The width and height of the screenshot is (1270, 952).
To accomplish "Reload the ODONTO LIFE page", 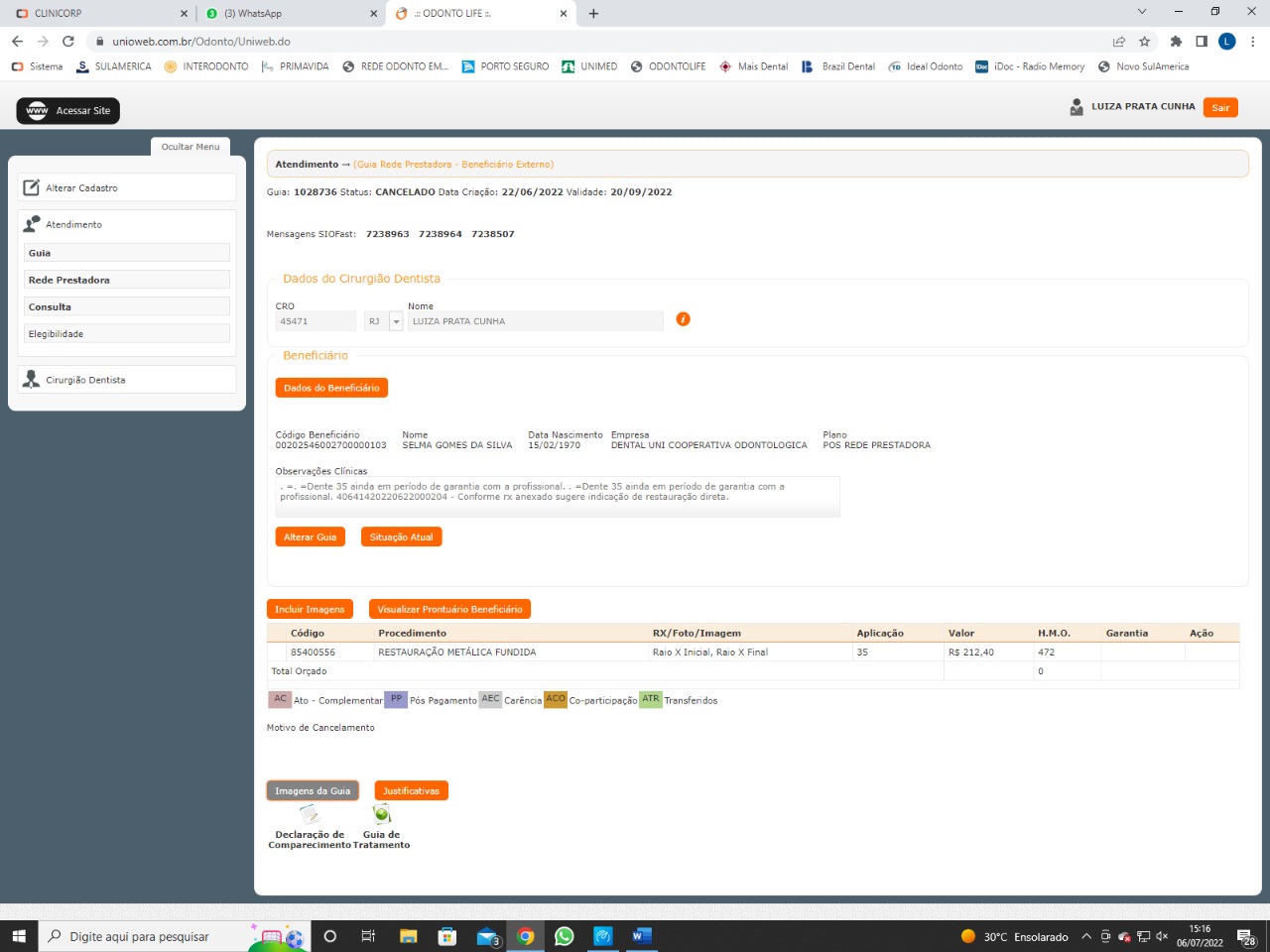I will point(67,42).
